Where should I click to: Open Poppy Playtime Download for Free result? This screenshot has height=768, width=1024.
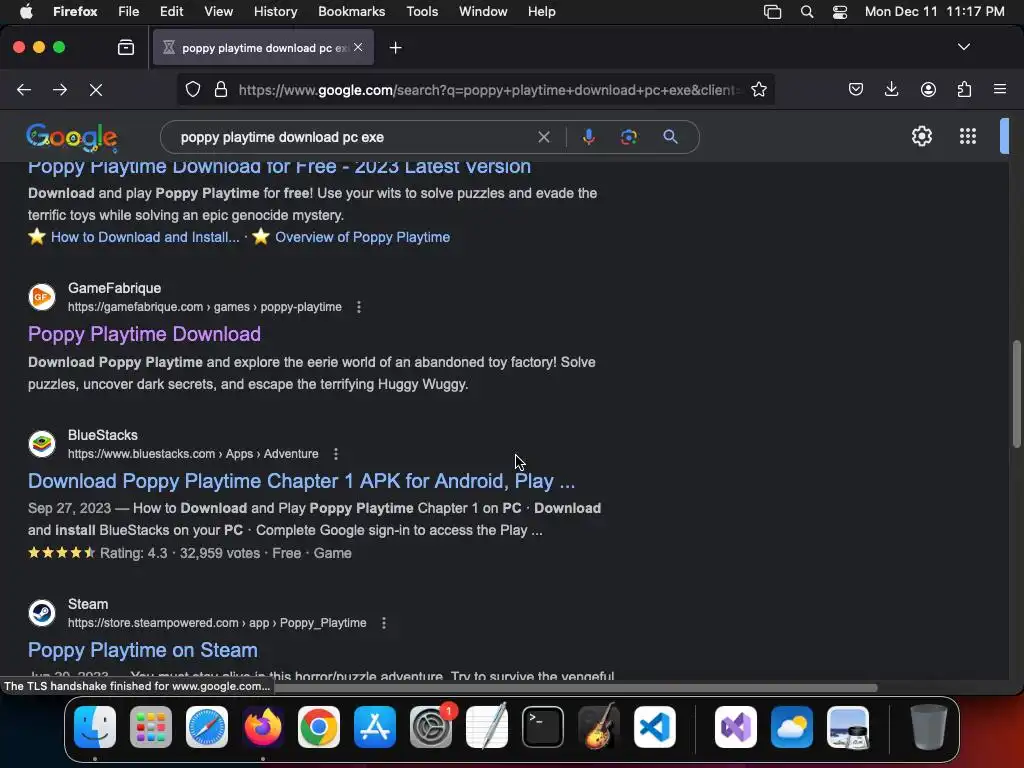[279, 166]
